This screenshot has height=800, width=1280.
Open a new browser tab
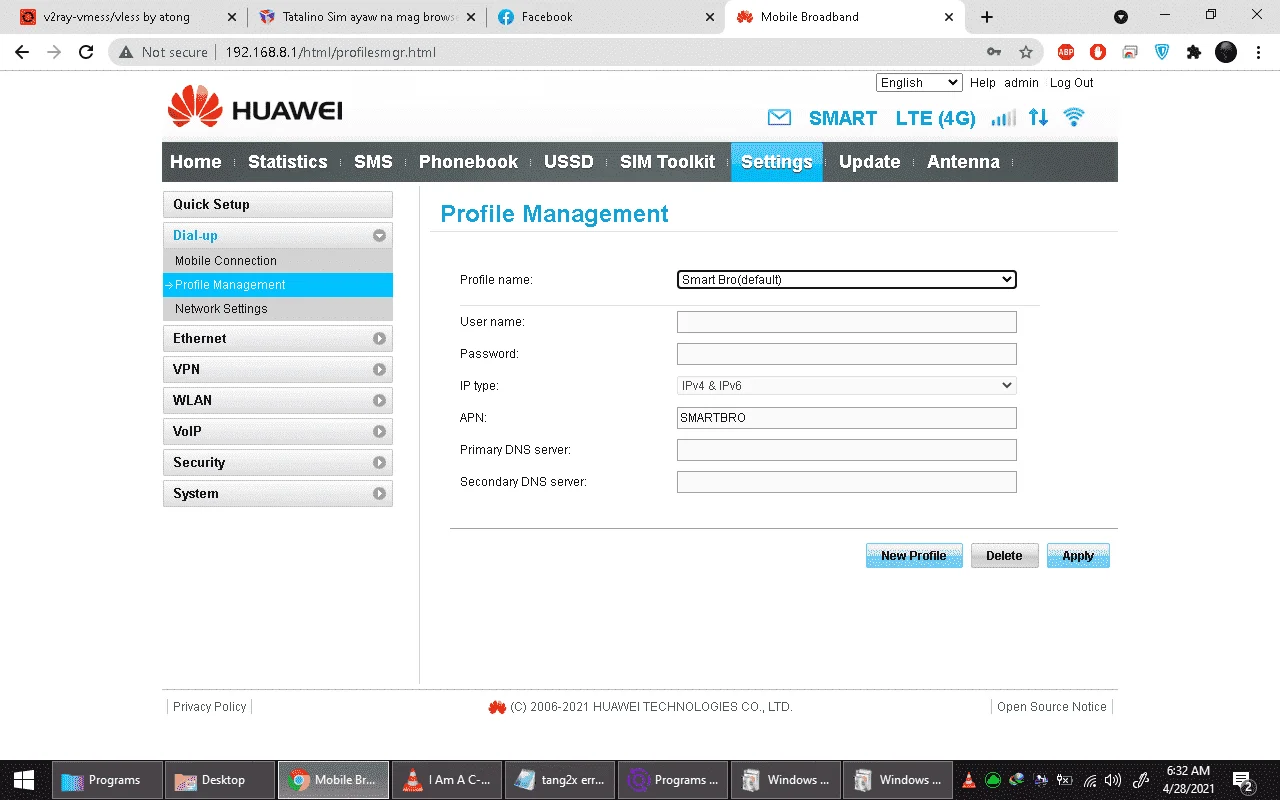[987, 17]
